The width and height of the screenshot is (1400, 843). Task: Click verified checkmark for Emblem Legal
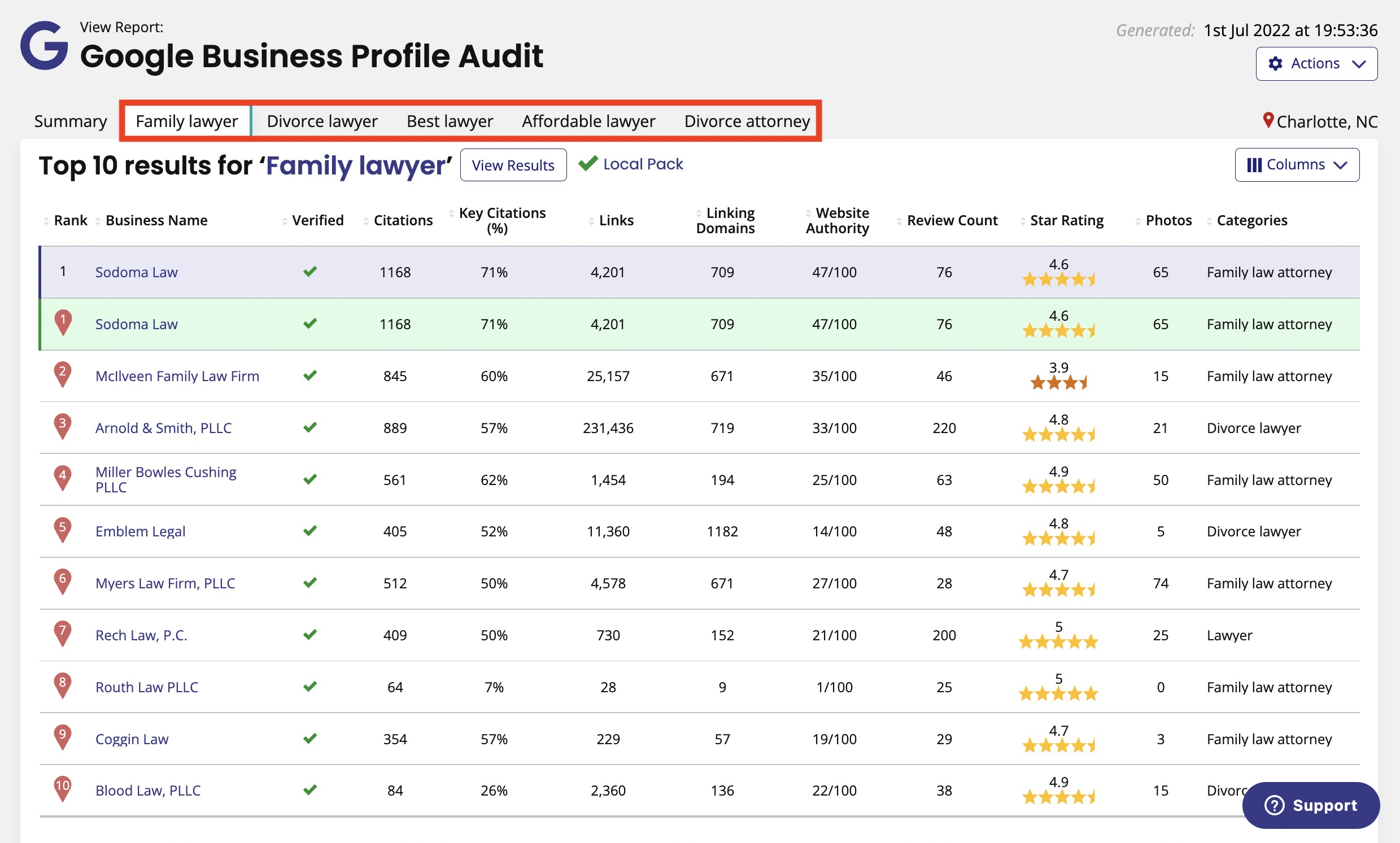(x=309, y=531)
